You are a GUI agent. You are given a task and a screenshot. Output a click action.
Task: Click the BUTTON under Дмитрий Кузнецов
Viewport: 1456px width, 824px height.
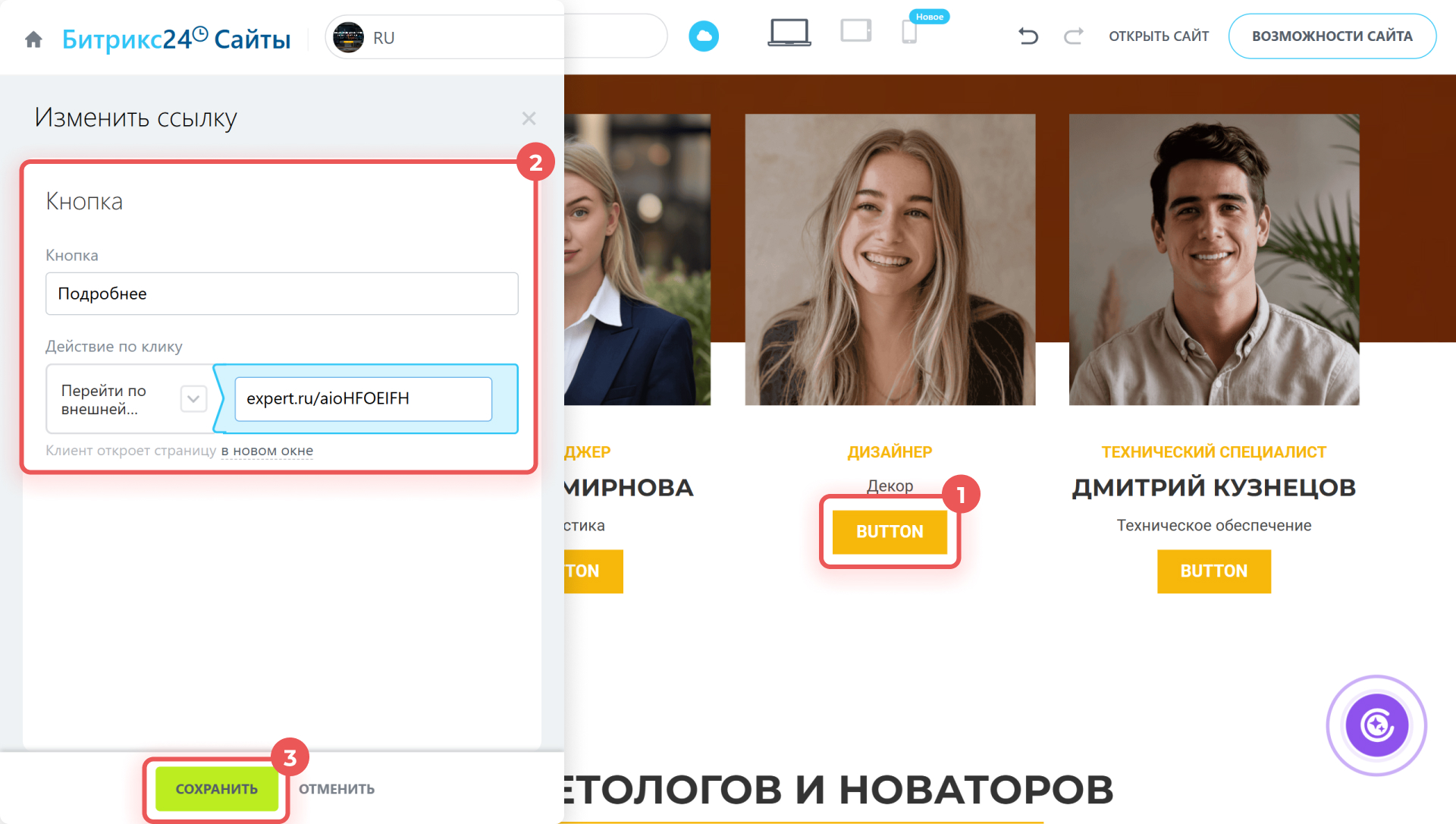[1213, 571]
